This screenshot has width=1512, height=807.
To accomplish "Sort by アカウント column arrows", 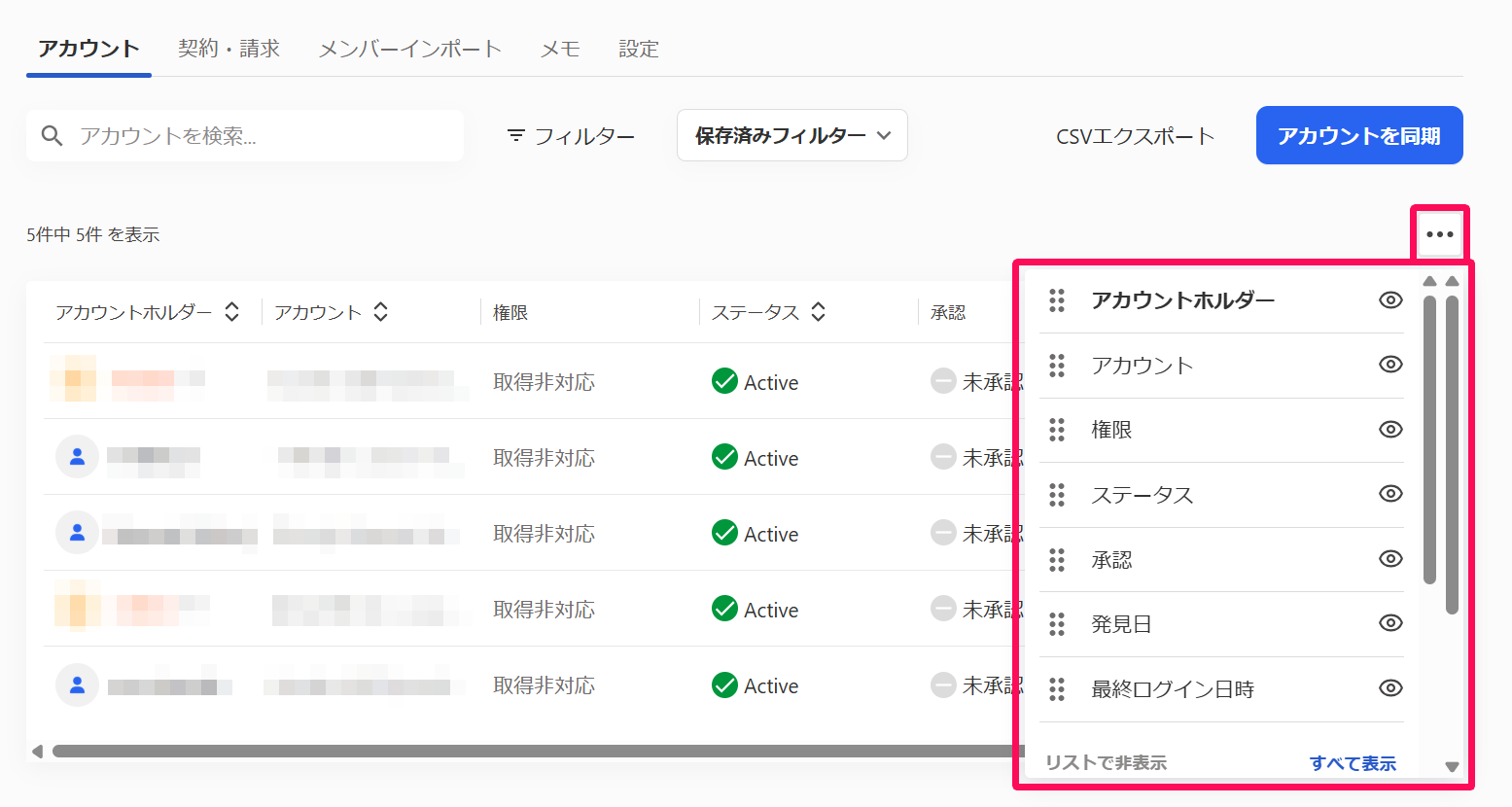I will [381, 312].
